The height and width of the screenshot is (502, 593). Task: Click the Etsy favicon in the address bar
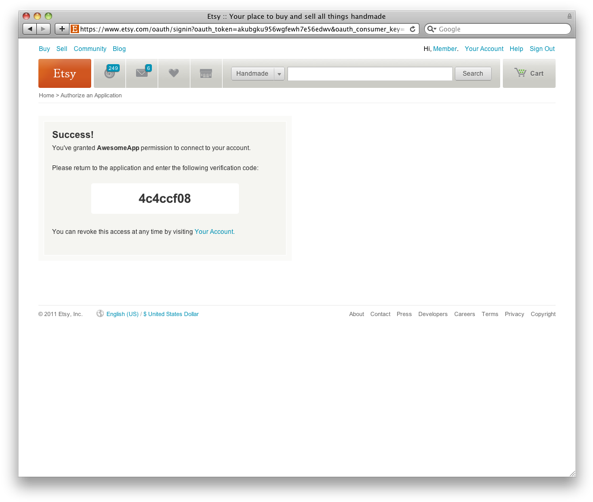pos(75,29)
